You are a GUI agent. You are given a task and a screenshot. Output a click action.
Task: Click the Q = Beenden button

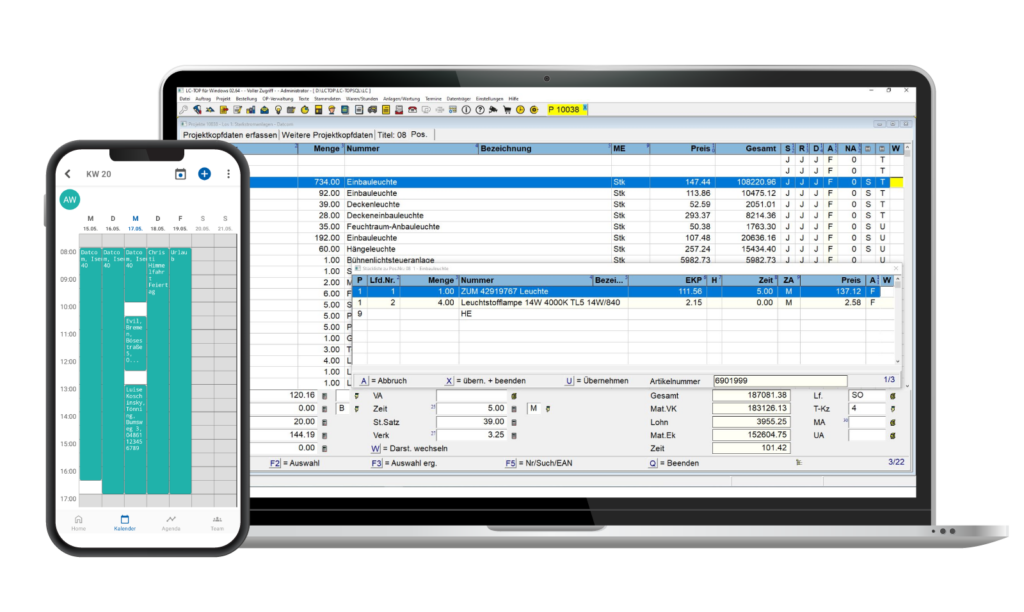tap(673, 463)
